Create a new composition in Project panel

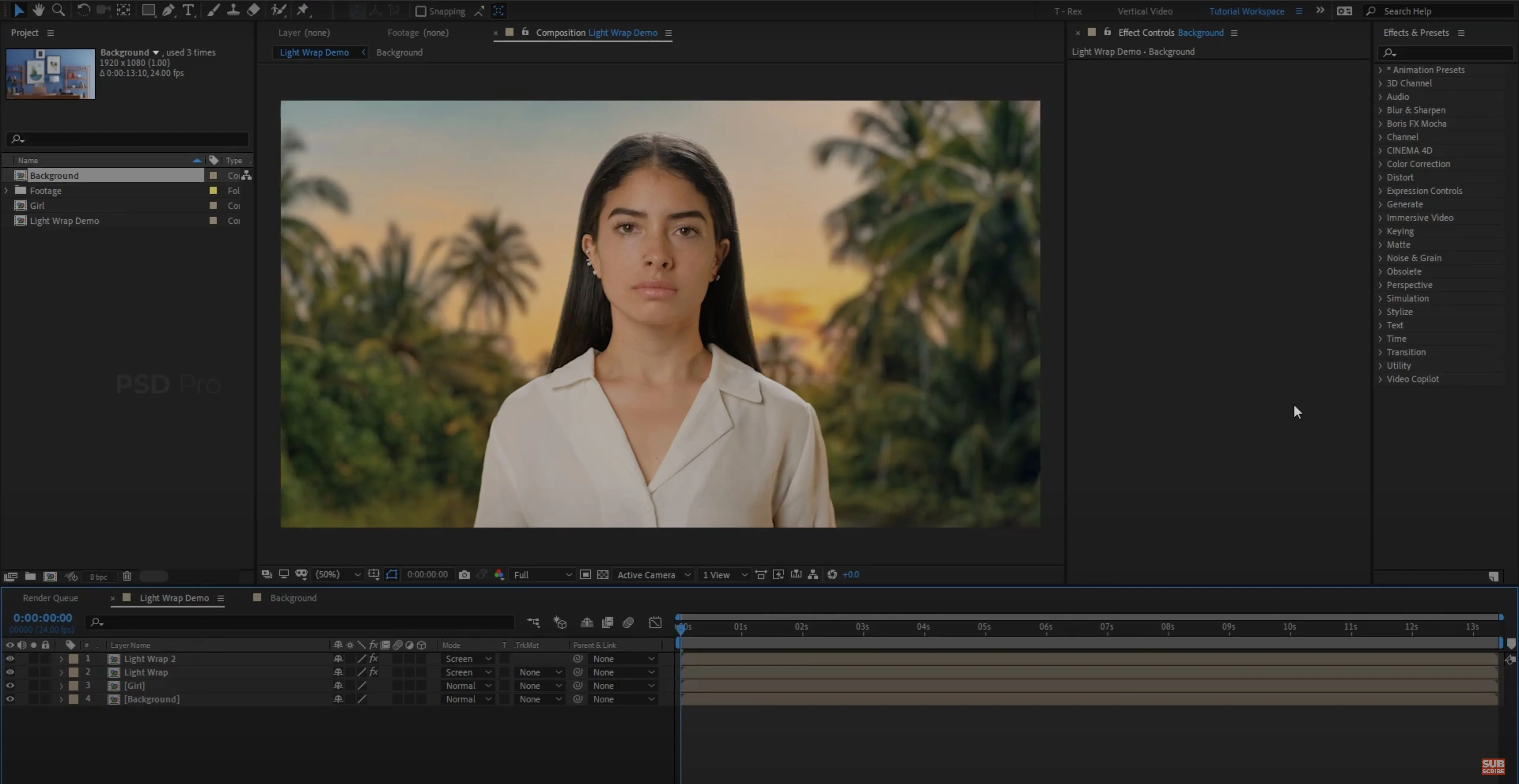click(50, 576)
